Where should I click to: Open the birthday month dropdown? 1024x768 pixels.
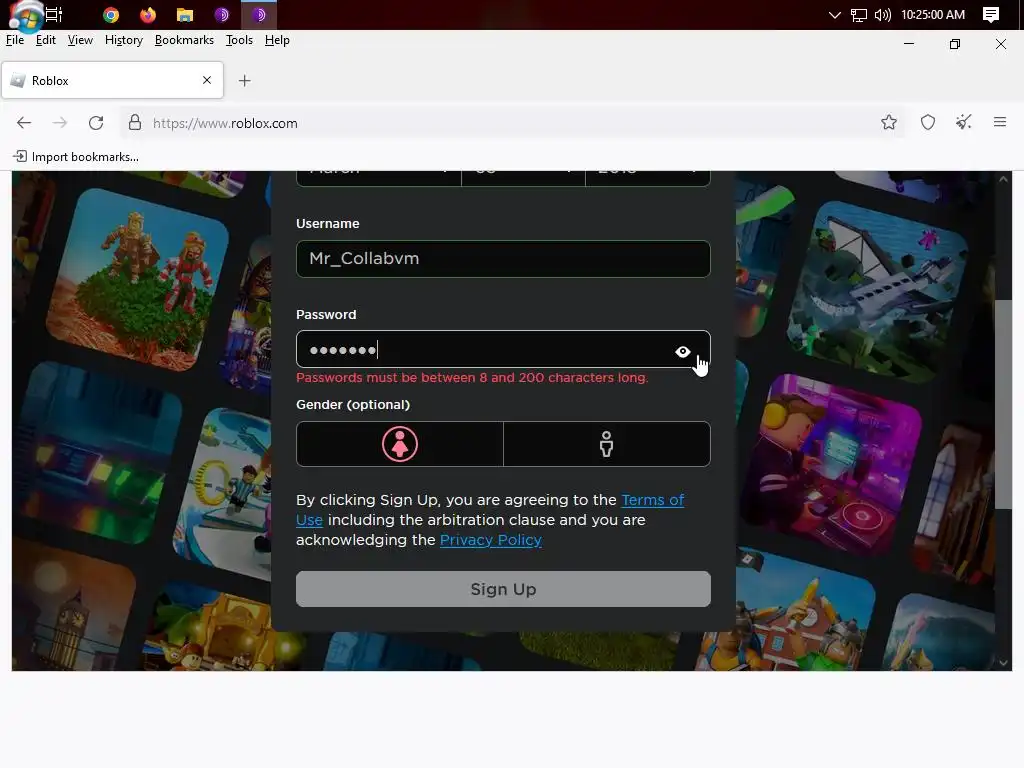[x=379, y=178]
